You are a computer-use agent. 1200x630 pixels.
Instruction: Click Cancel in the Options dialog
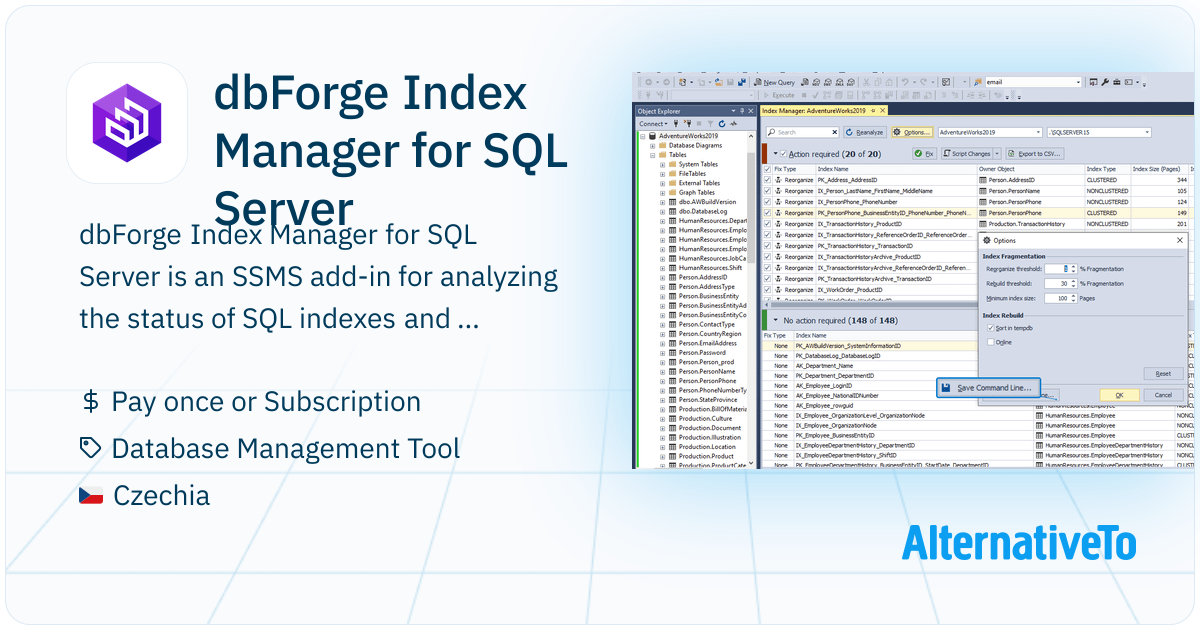(x=1163, y=395)
